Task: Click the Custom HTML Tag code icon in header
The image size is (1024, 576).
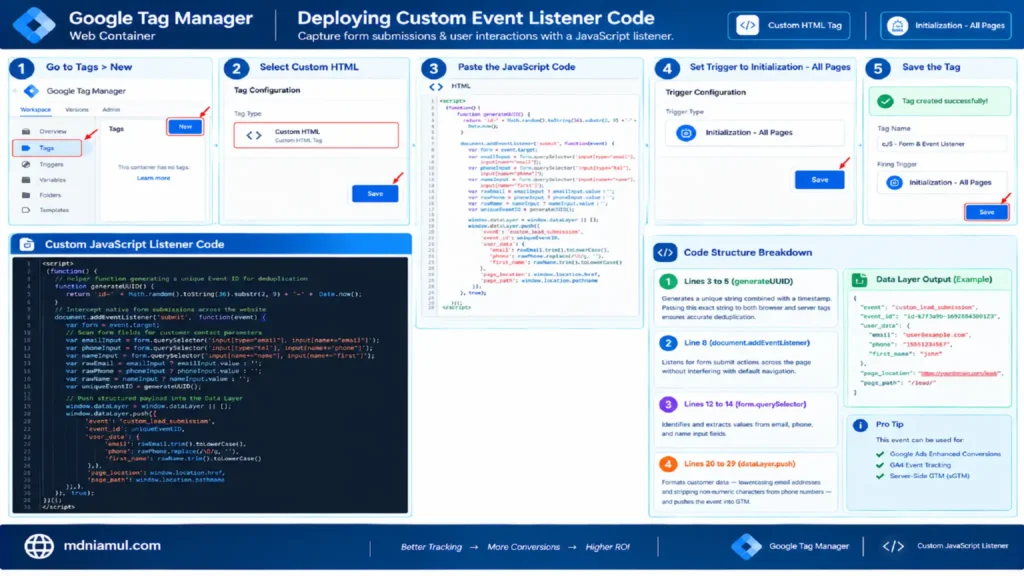Action: point(747,25)
